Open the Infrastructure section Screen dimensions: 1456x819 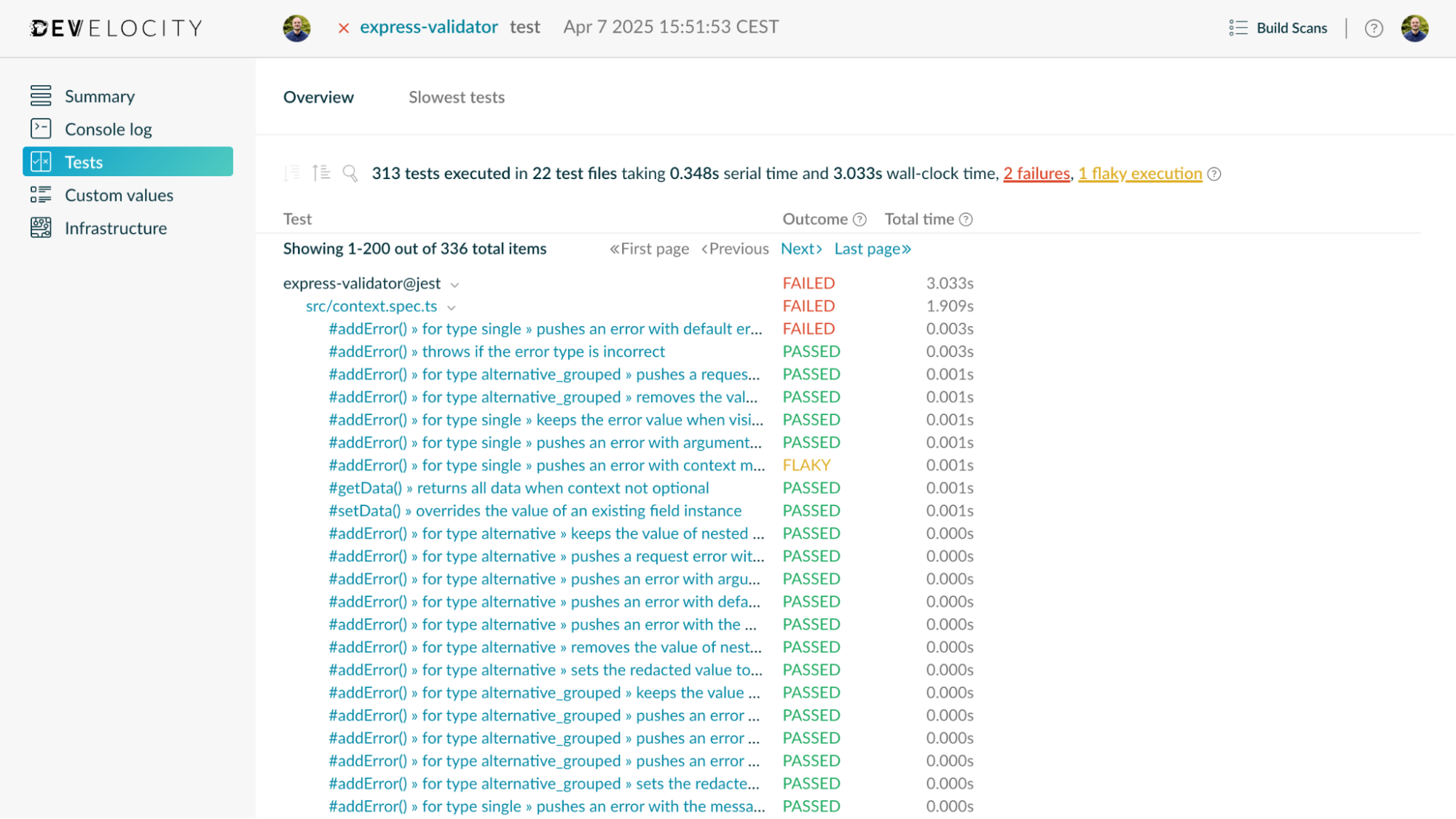coord(116,228)
